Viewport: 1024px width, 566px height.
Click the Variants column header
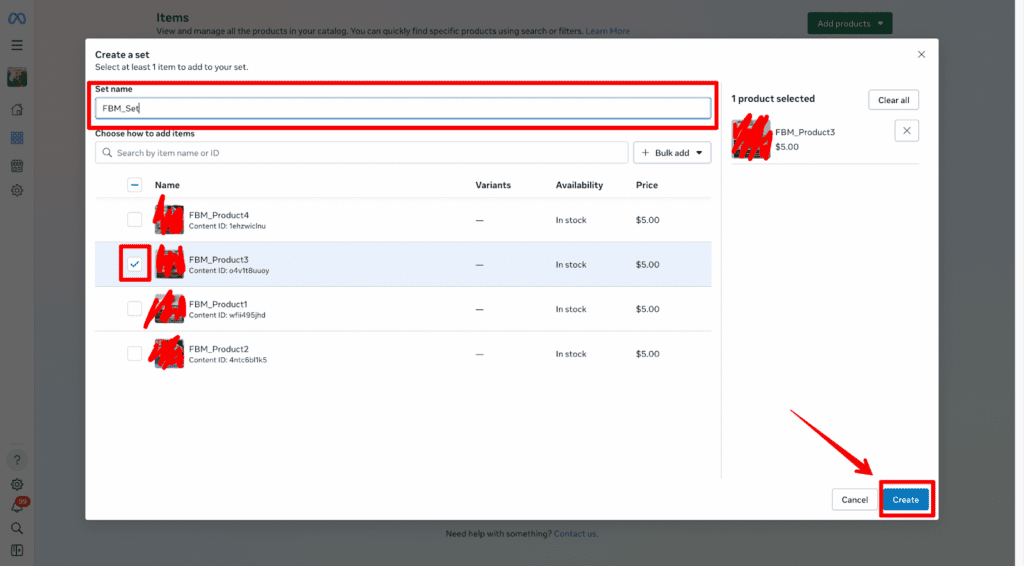[493, 185]
